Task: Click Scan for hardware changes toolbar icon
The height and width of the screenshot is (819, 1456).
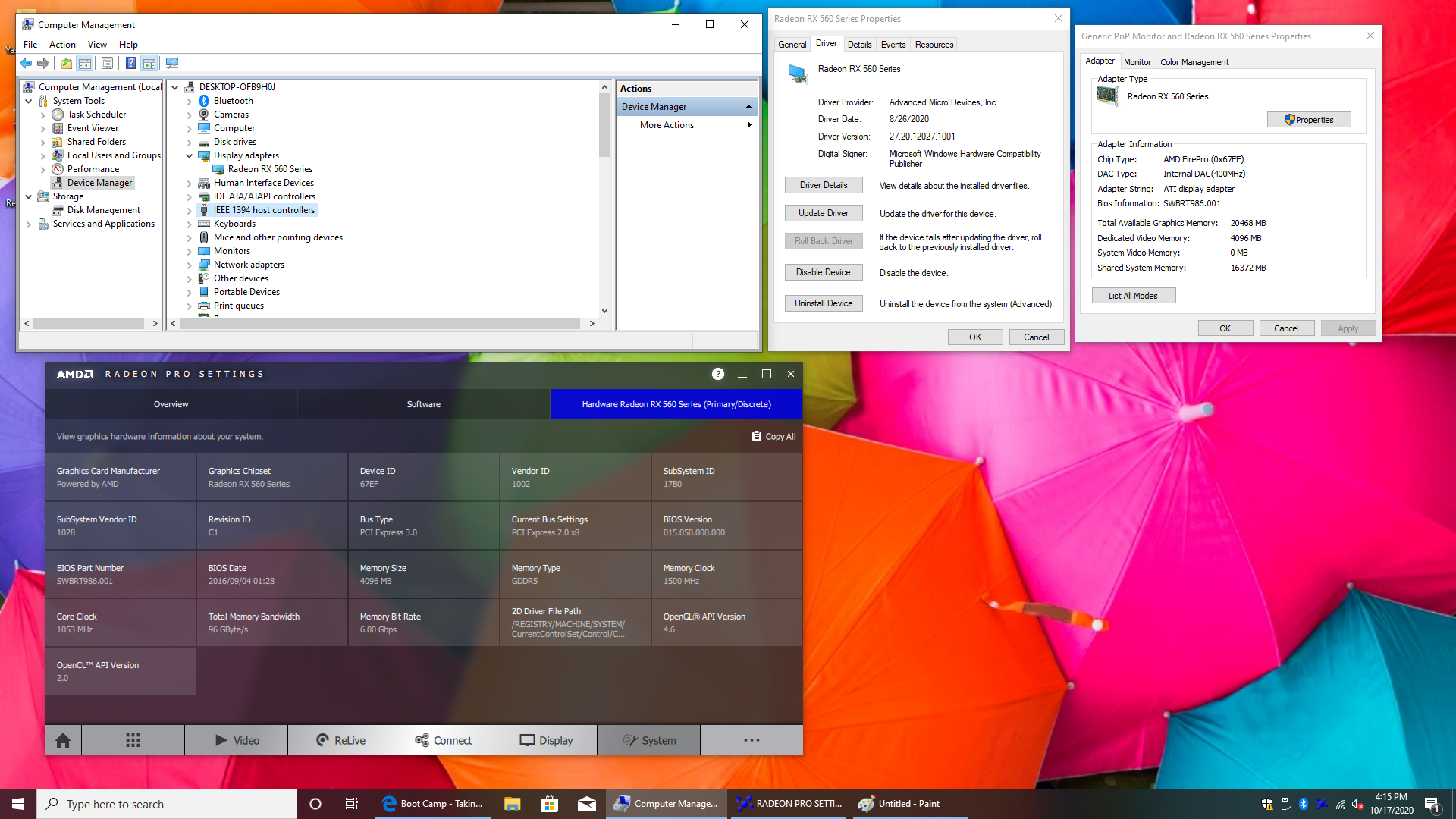Action: tap(172, 64)
